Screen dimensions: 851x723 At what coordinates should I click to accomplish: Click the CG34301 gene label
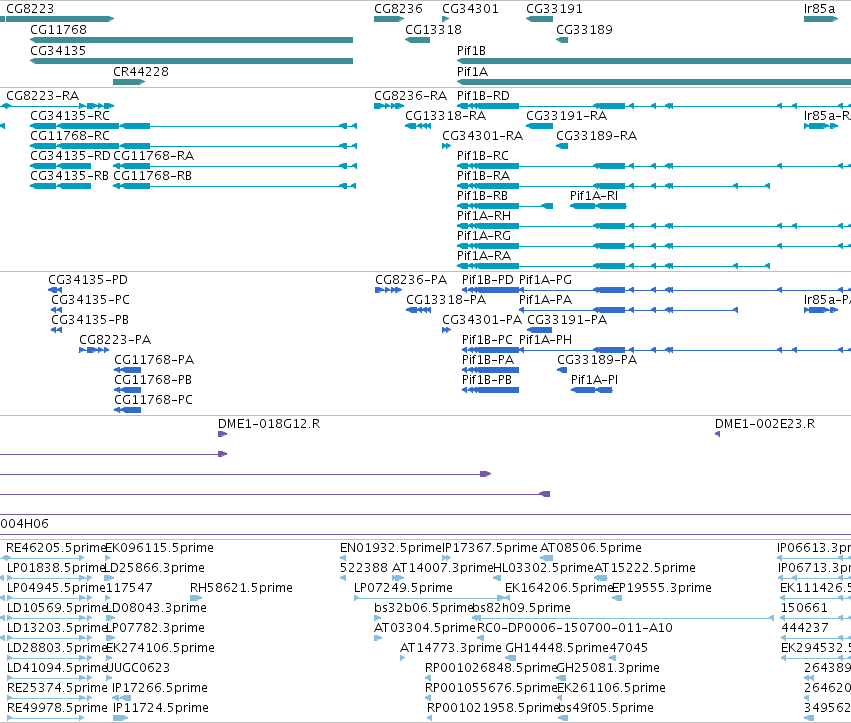pos(470,9)
